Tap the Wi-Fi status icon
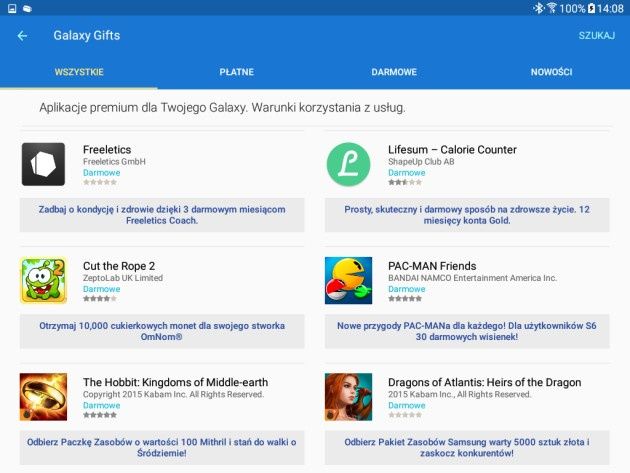Viewport: 630px width, 473px height. [552, 8]
